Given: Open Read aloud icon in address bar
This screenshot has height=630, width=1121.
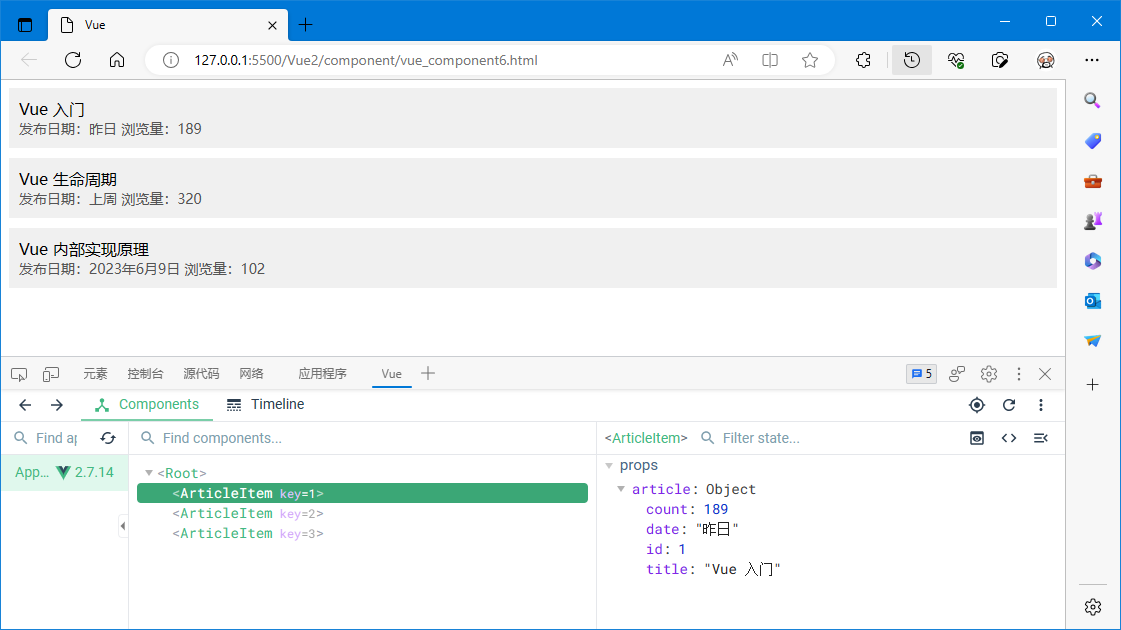Looking at the screenshot, I should [x=730, y=60].
